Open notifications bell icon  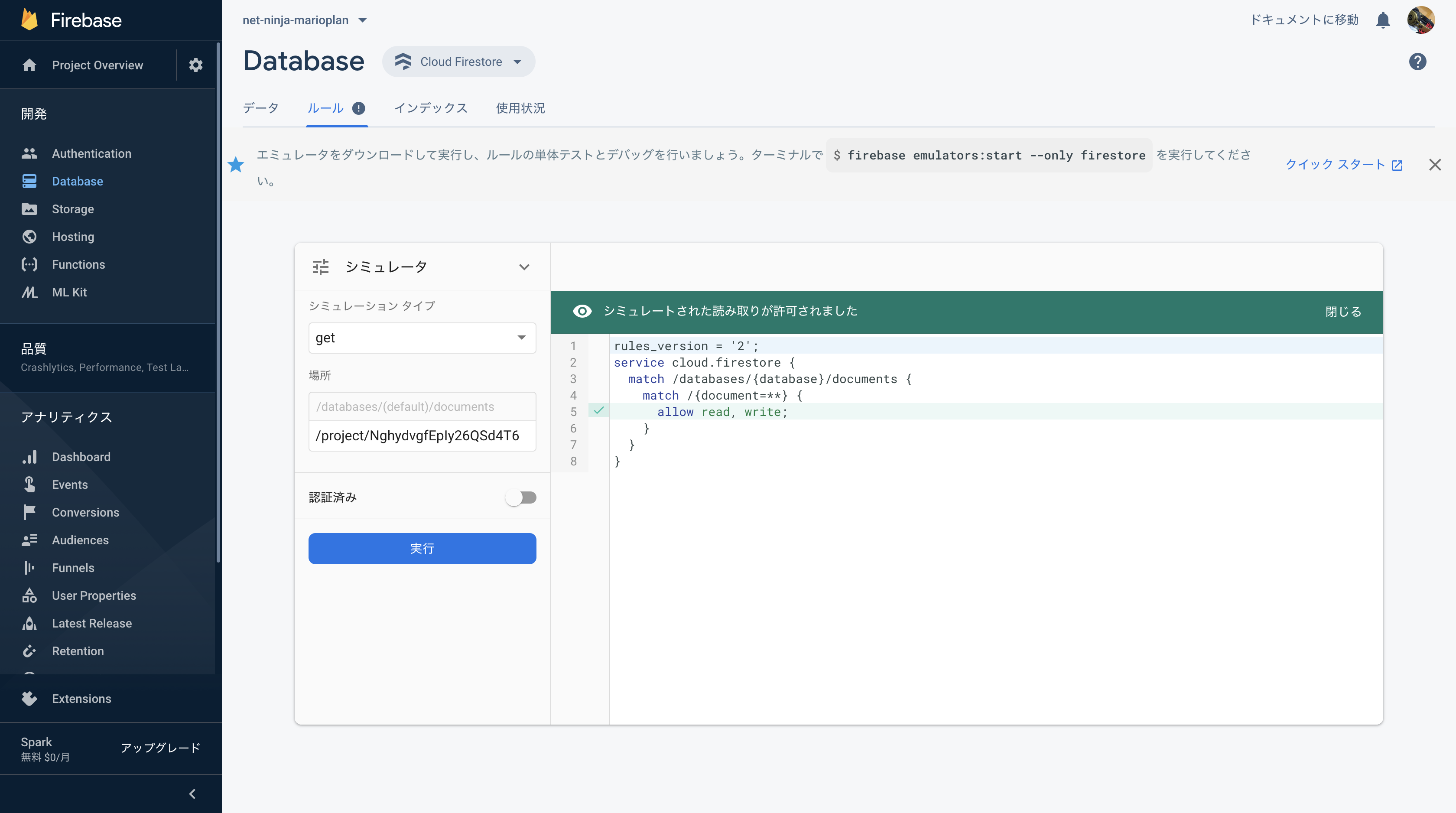1383,20
